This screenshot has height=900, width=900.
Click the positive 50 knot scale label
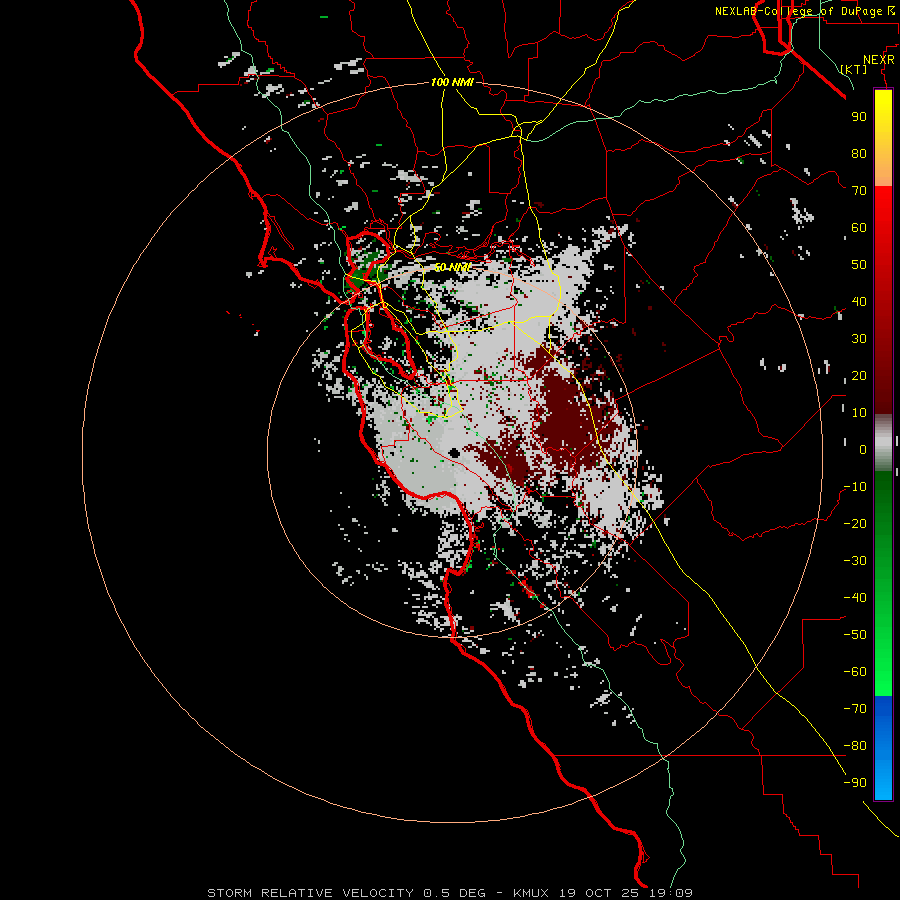859,265
